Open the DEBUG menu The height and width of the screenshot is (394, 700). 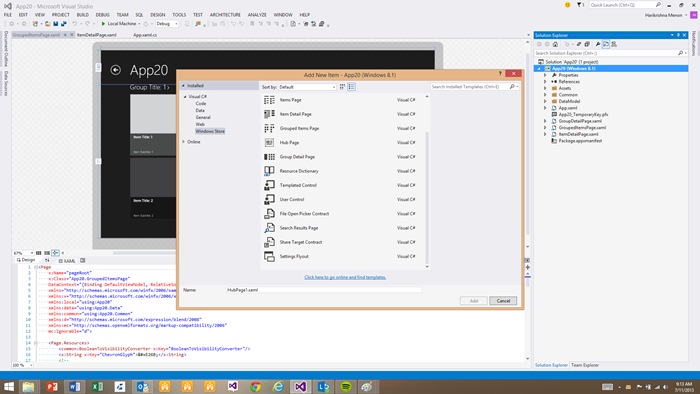(102, 15)
